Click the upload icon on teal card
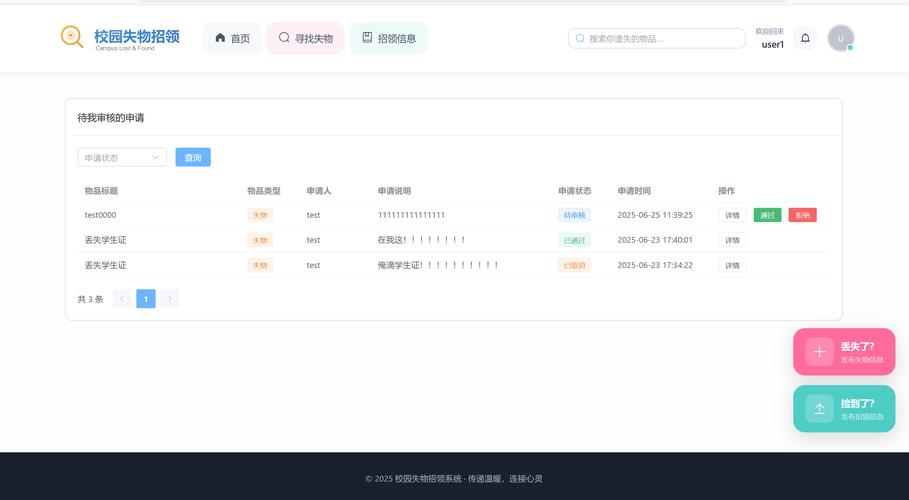909x500 pixels. pyautogui.click(x=819, y=408)
